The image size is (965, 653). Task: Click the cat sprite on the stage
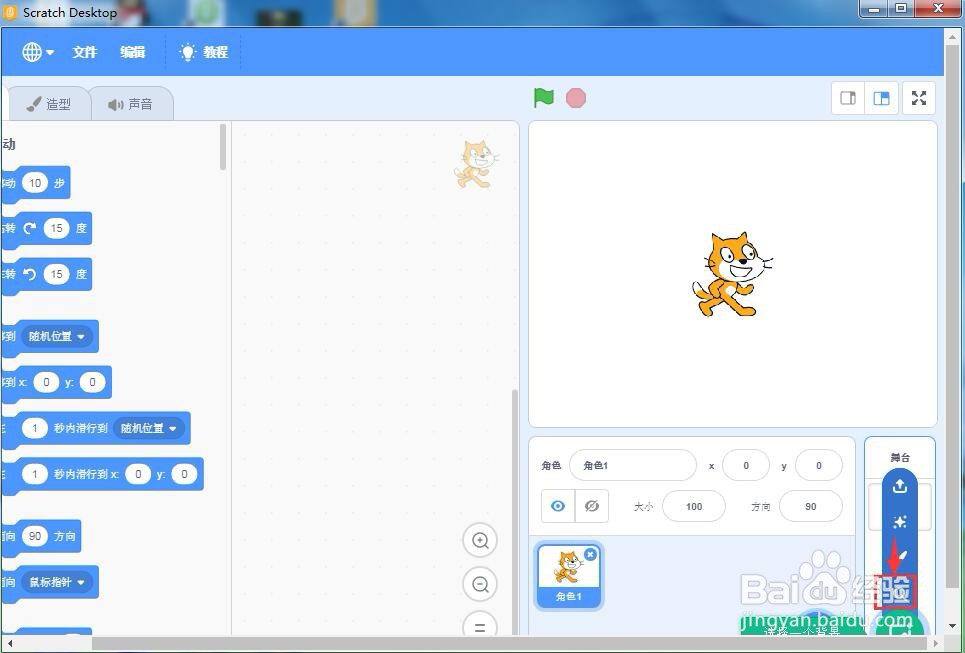pos(732,274)
